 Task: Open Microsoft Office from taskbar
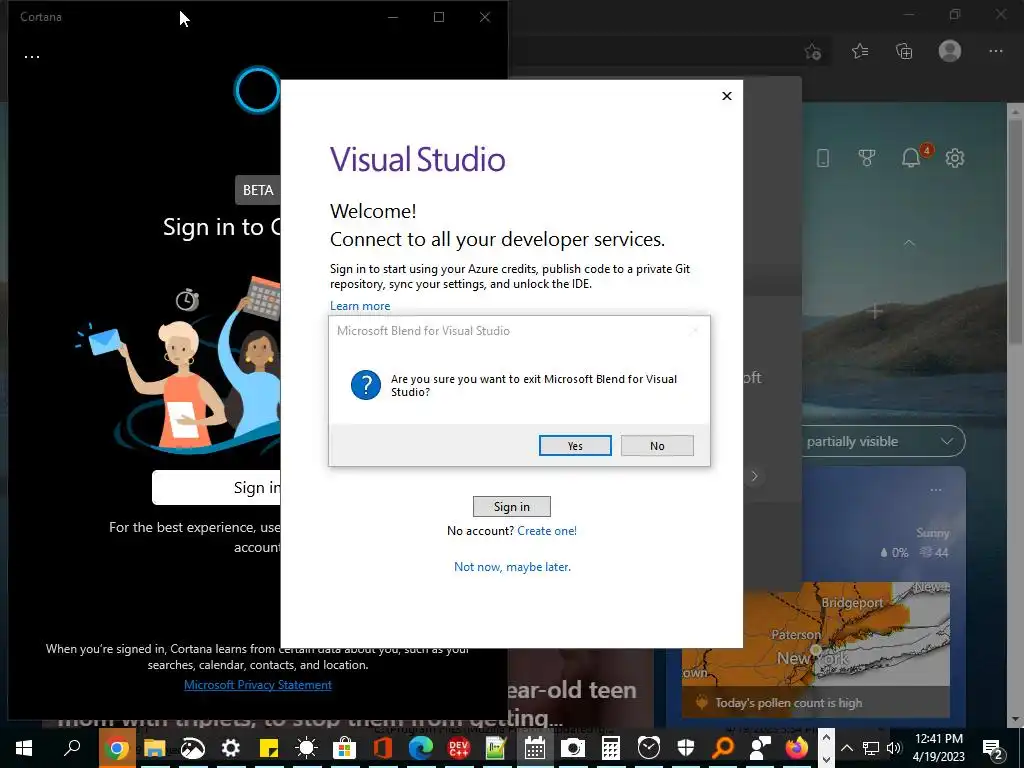coord(382,748)
